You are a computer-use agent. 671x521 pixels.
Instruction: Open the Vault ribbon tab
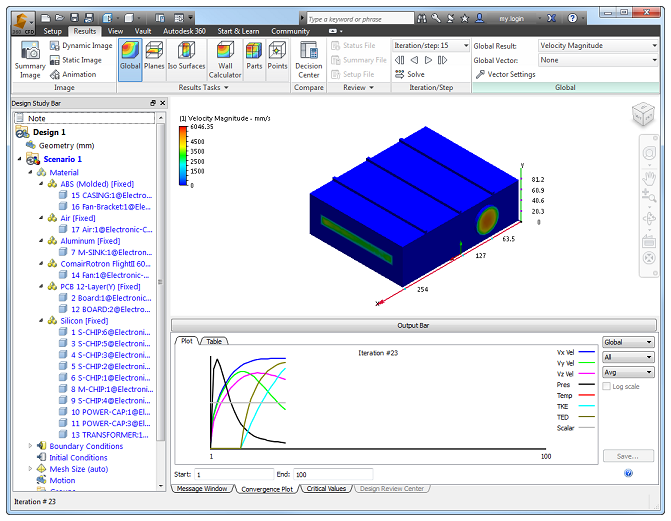click(x=143, y=31)
